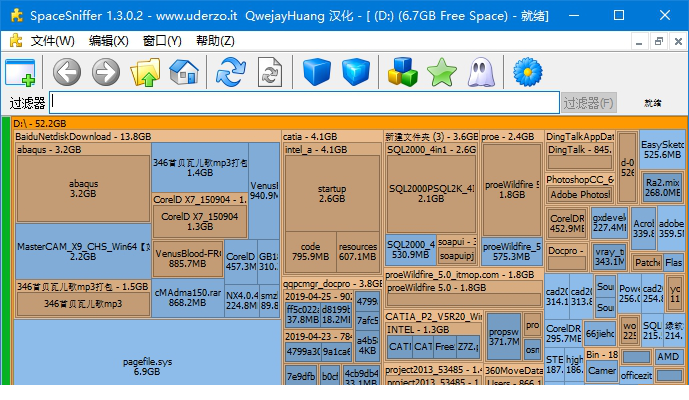Select the D:\ - 52.2GB root header
689x400 pixels.
(x=350, y=124)
